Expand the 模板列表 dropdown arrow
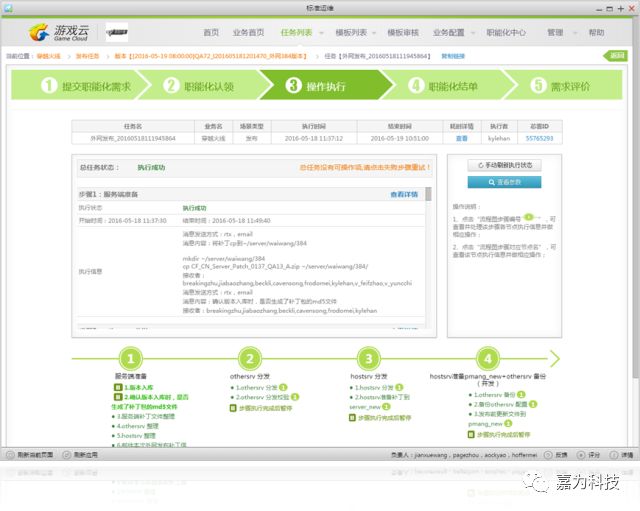This screenshot has width=640, height=511. click(374, 33)
